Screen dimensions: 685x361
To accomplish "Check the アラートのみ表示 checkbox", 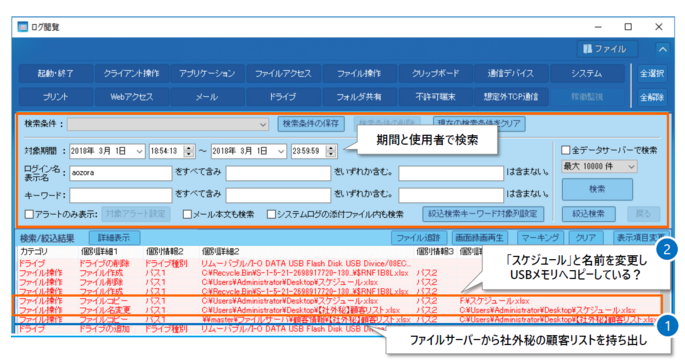I will click(x=29, y=214).
